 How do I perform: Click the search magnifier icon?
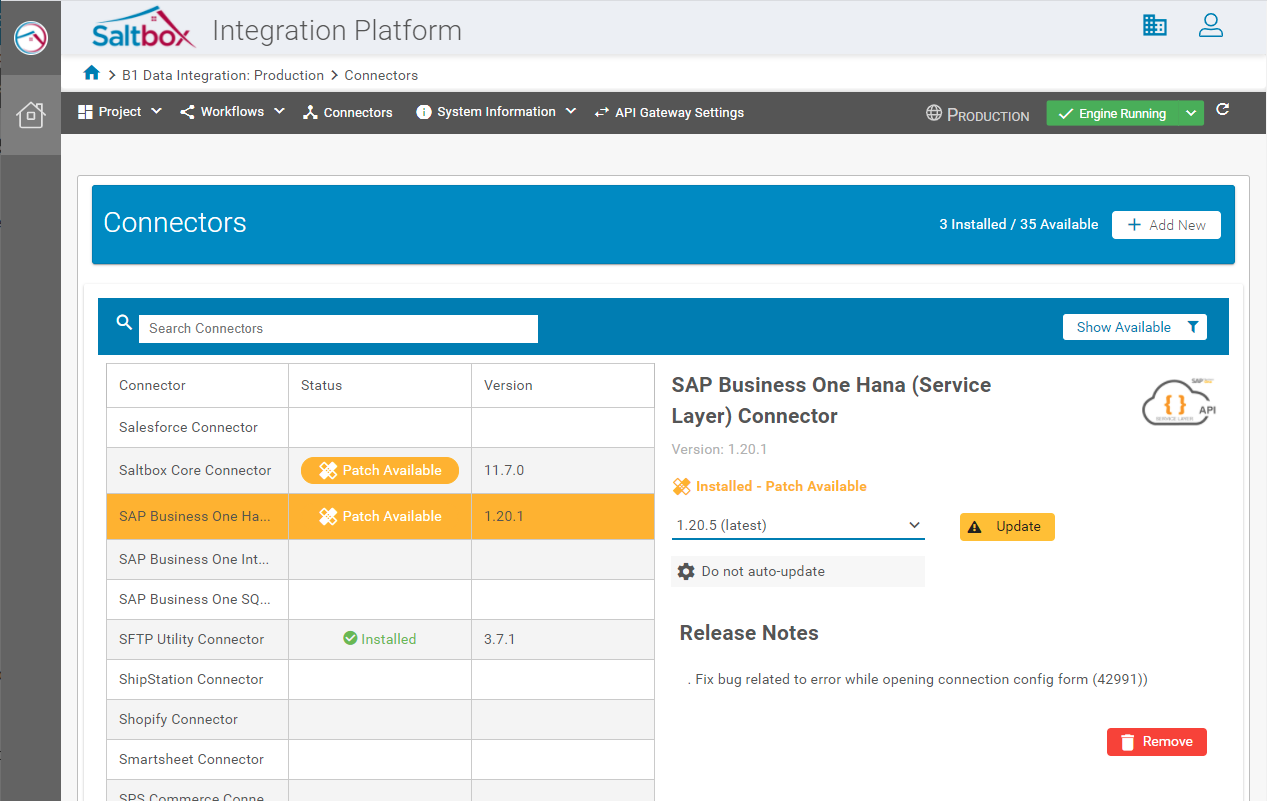click(x=124, y=322)
